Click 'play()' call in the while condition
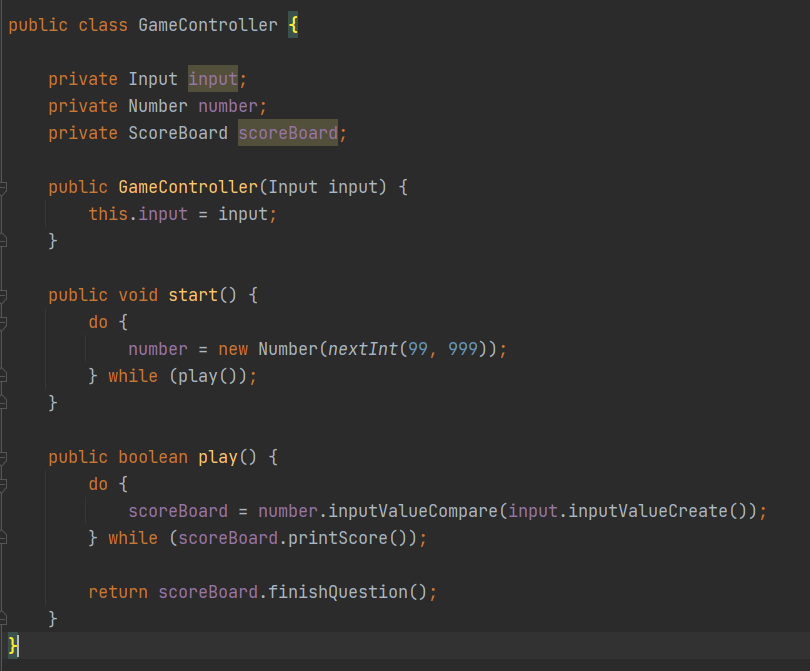810x671 pixels. pyautogui.click(x=208, y=376)
